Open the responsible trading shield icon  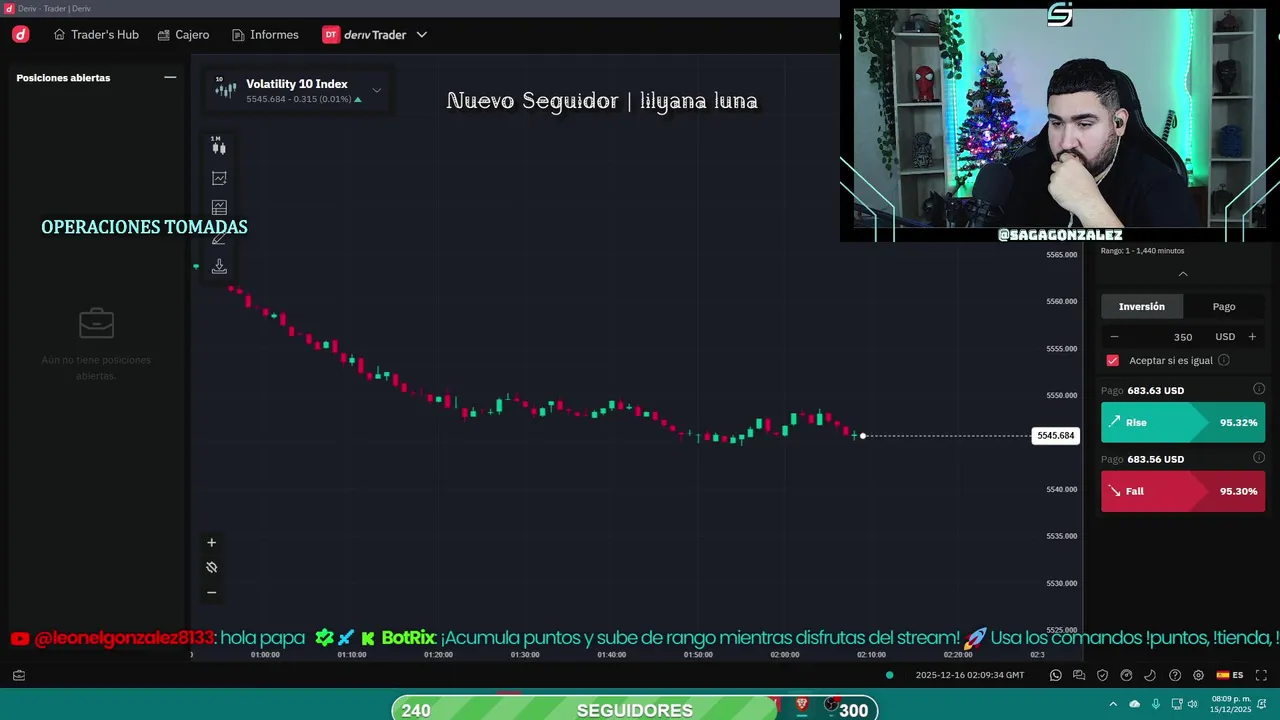1103,675
